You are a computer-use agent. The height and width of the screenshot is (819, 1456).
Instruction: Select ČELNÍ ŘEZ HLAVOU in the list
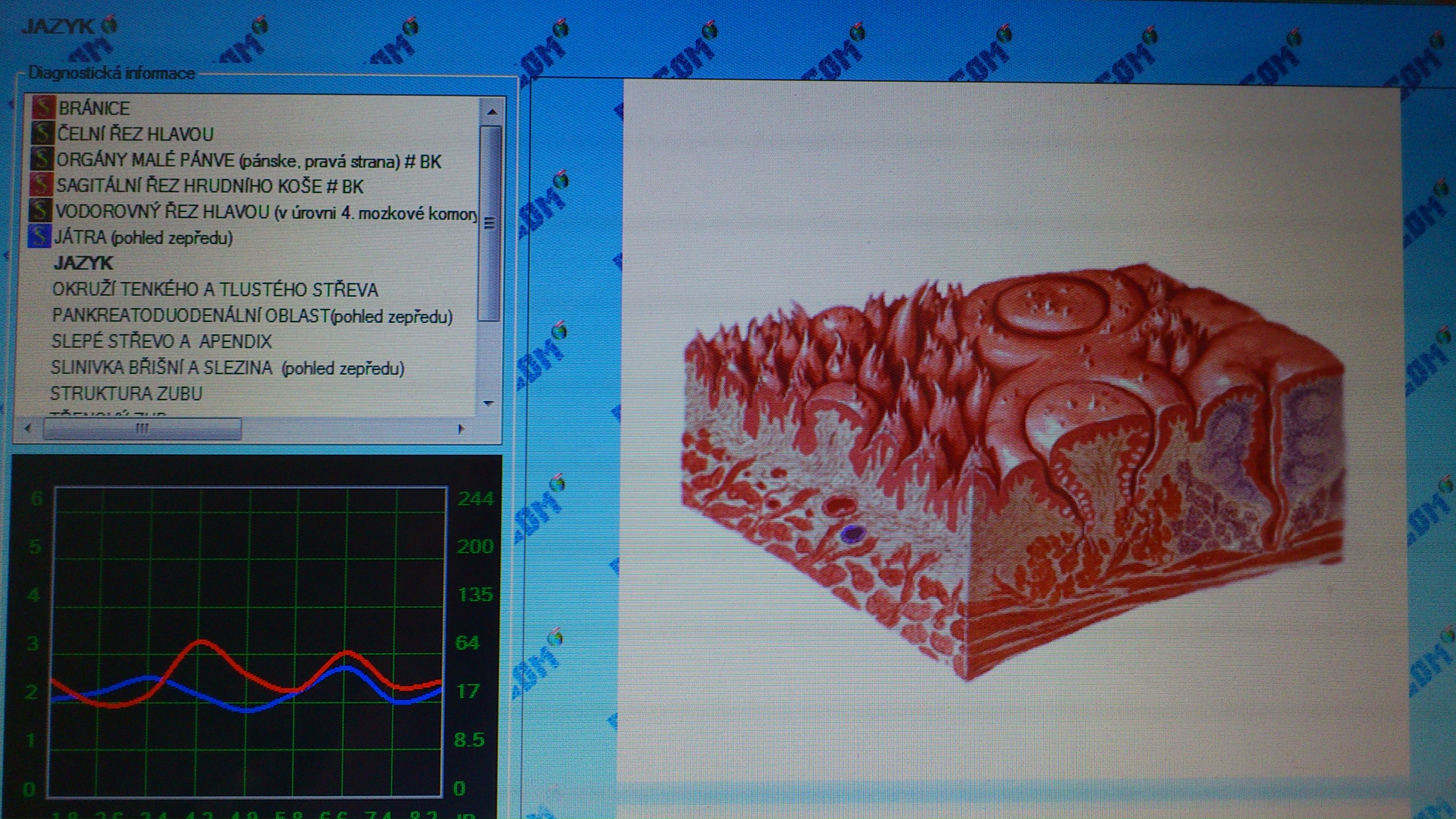(135, 134)
